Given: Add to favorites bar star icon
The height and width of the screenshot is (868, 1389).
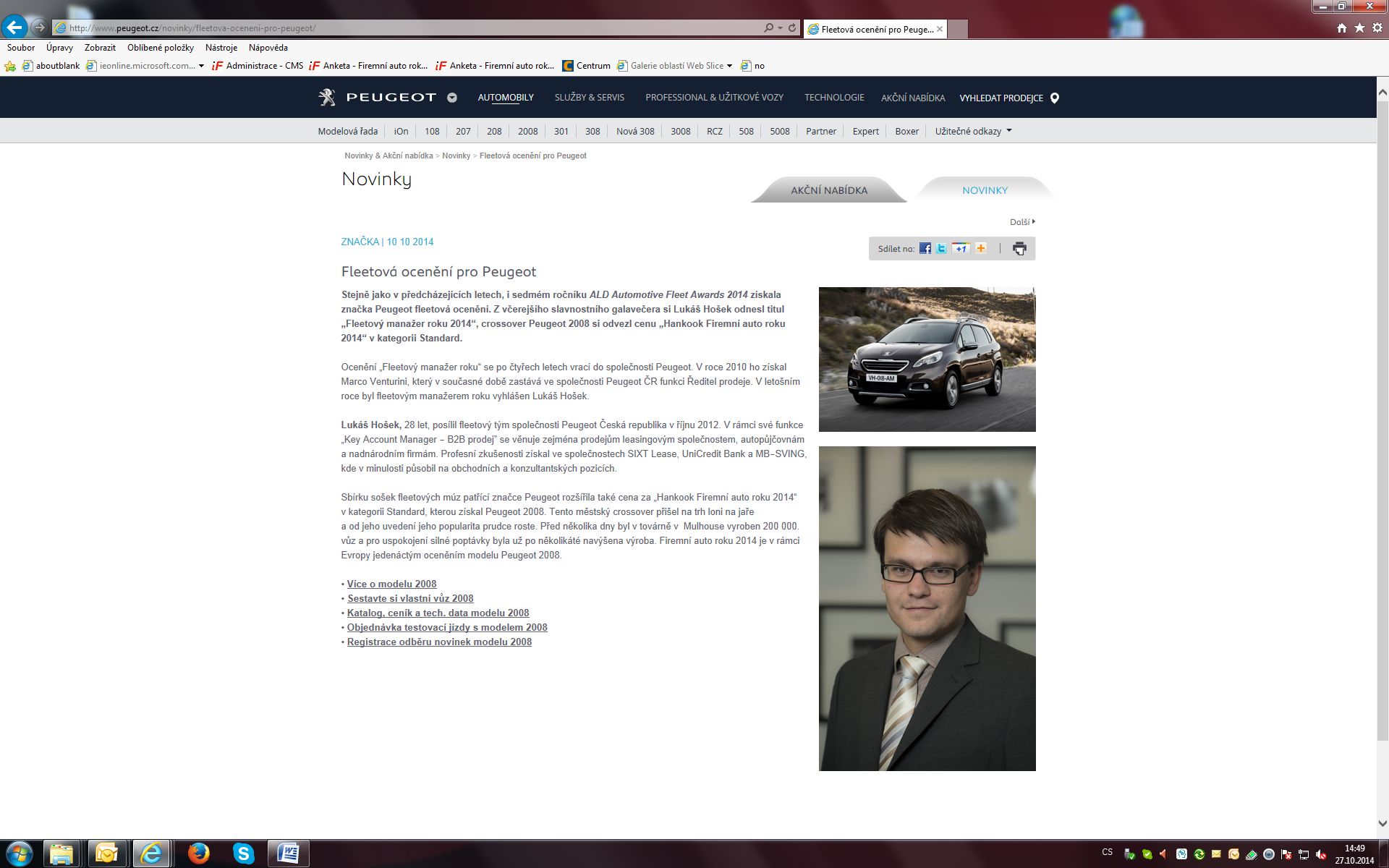Looking at the screenshot, I should [10, 66].
